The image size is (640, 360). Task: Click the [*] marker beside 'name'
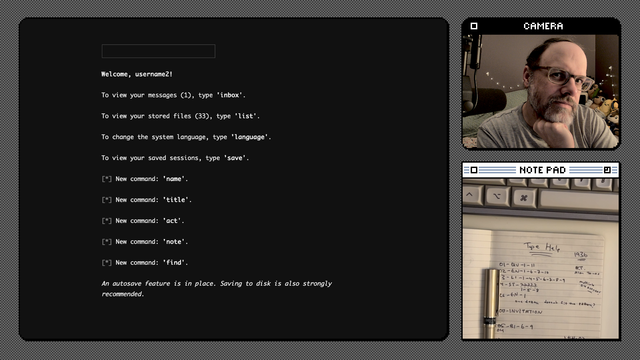click(107, 179)
